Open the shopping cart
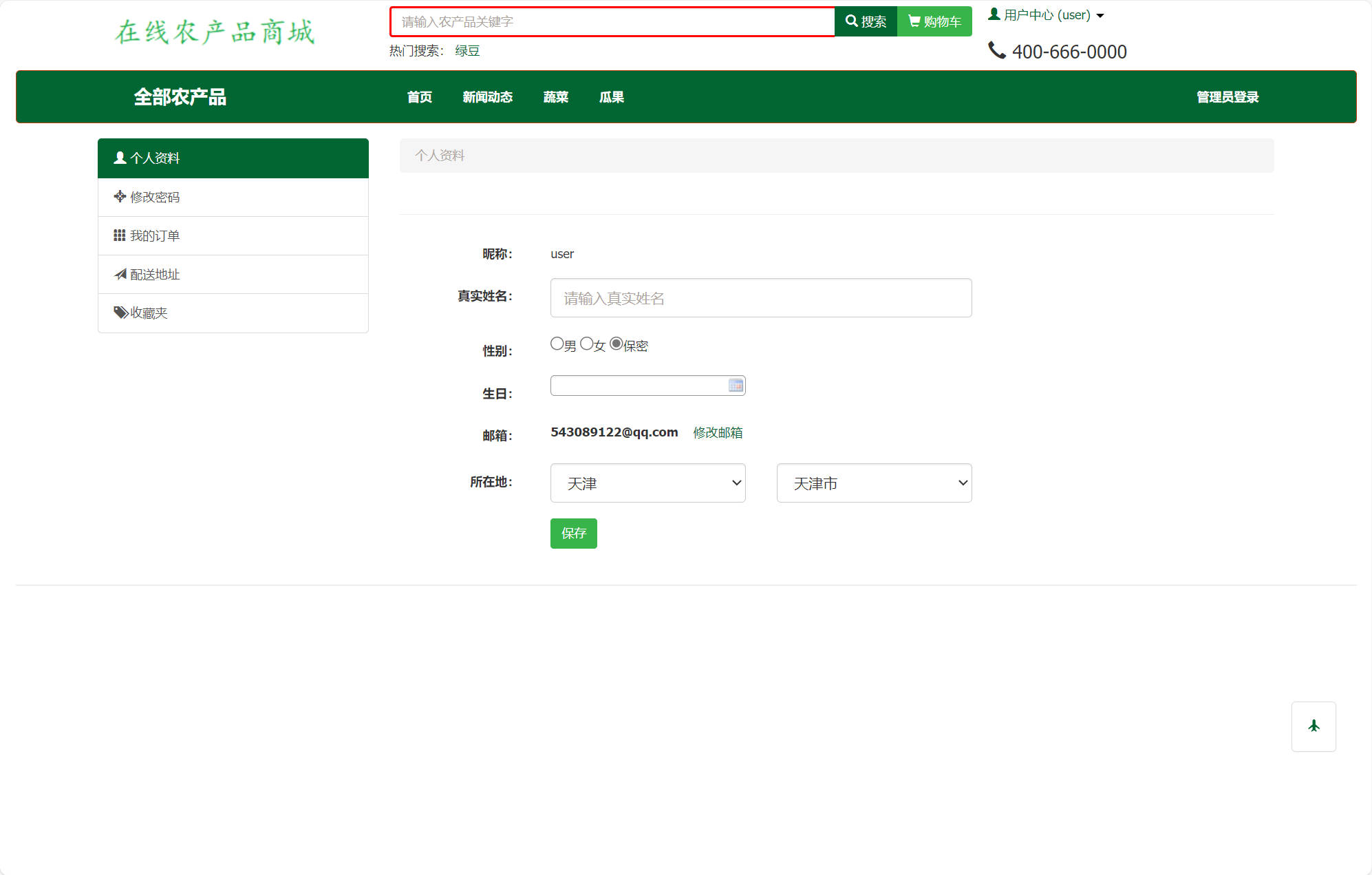 [x=934, y=21]
